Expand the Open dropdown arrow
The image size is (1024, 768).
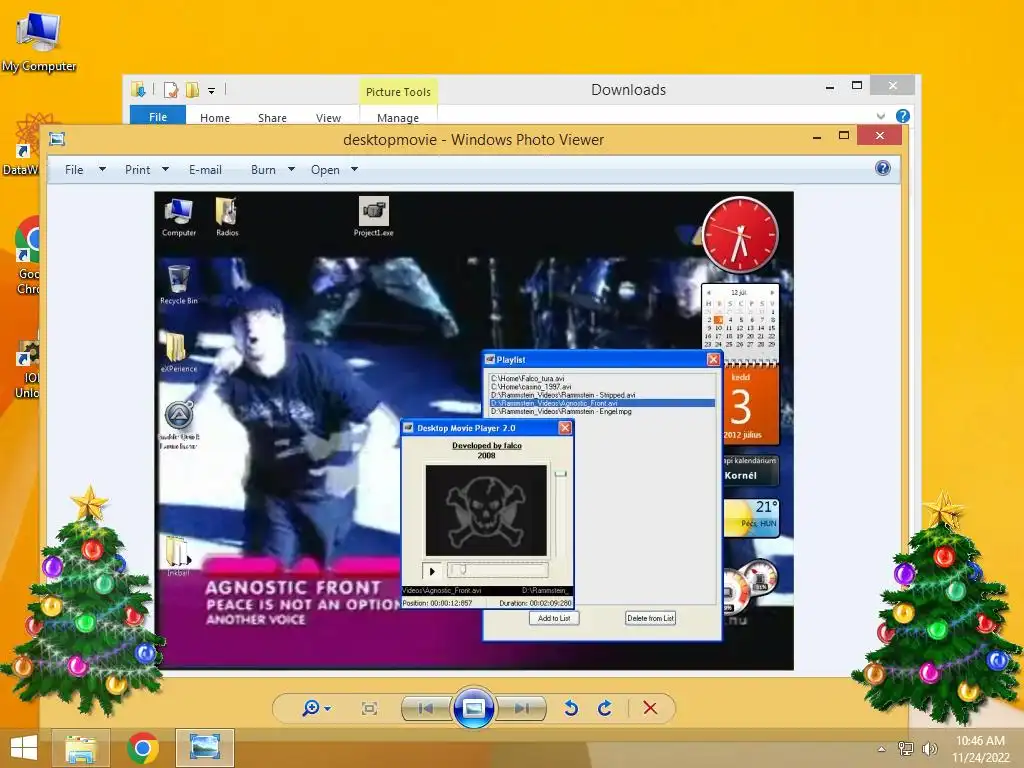pyautogui.click(x=354, y=169)
